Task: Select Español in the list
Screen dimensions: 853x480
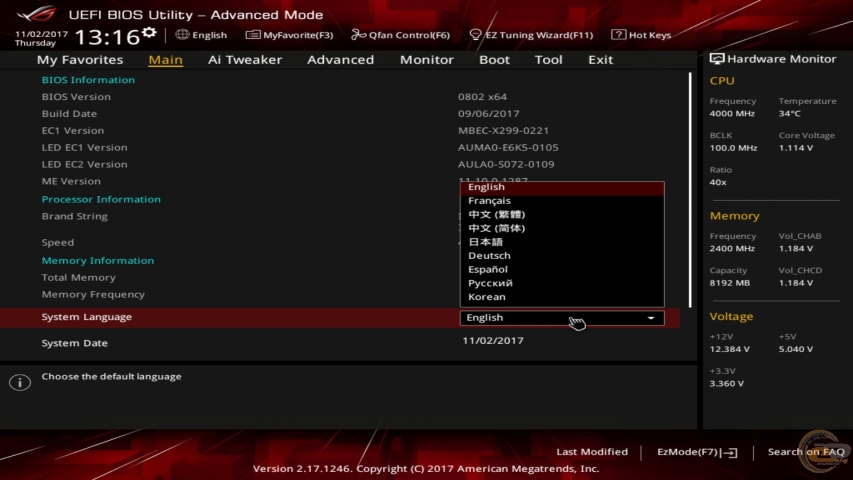Action: click(x=562, y=269)
